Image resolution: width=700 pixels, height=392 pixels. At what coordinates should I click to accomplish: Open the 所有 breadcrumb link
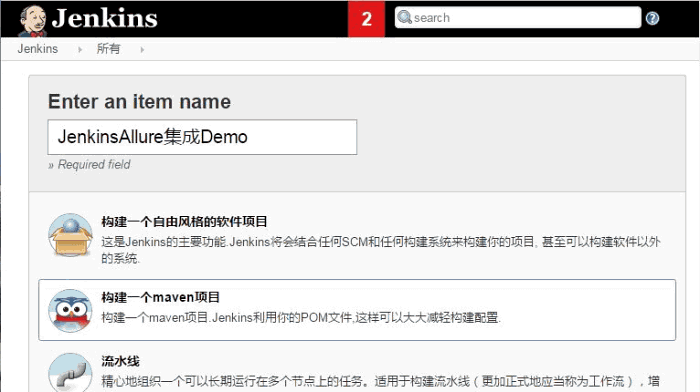(108, 49)
